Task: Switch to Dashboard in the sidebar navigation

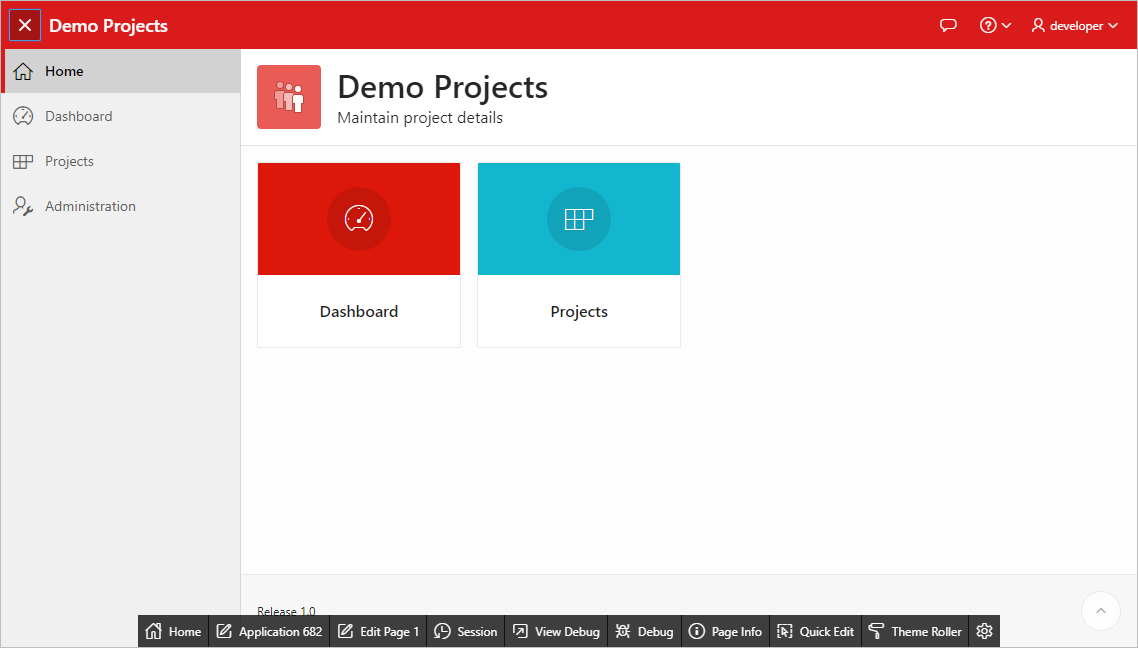Action: click(78, 116)
